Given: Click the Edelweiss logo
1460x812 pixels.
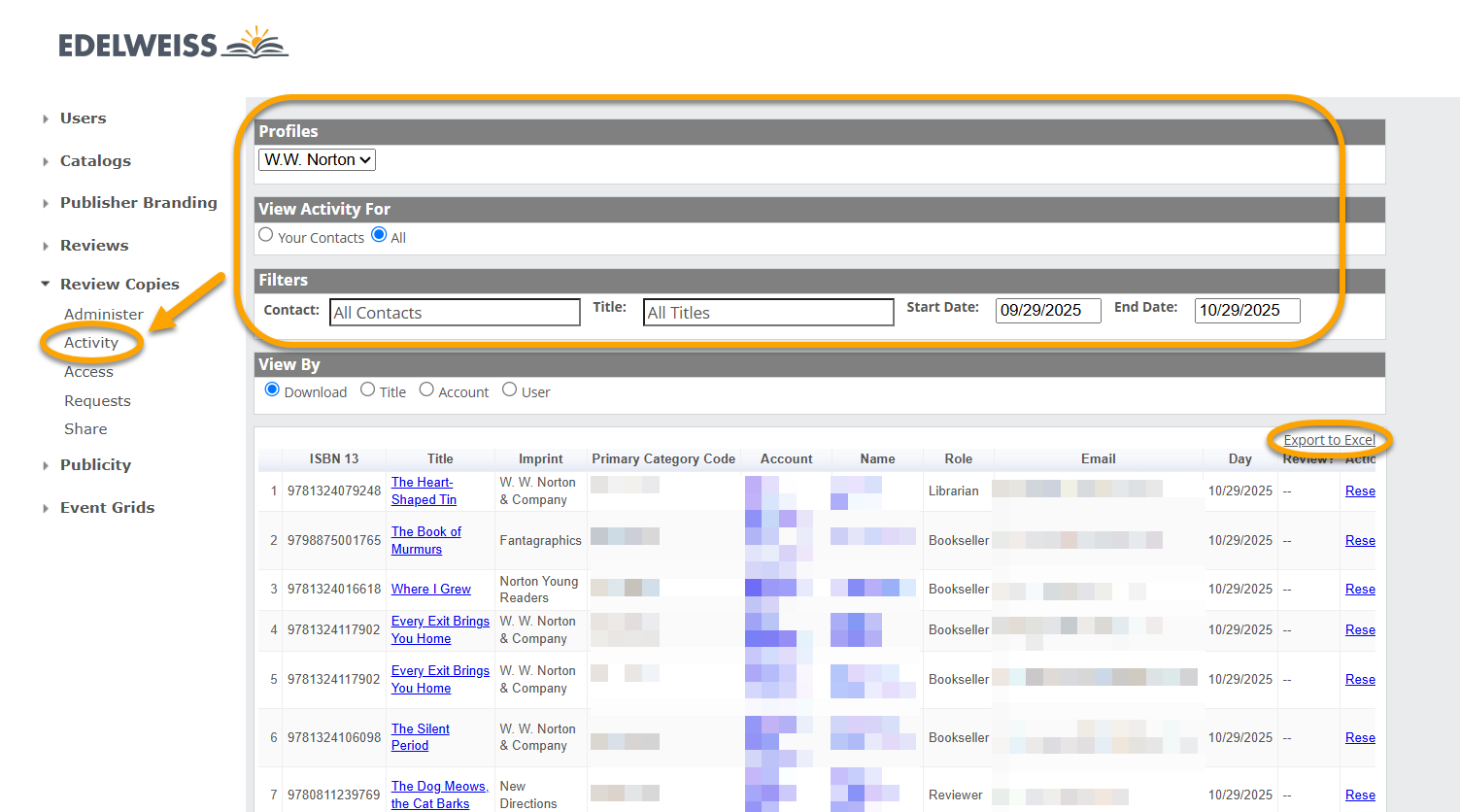Looking at the screenshot, I should 173,44.
